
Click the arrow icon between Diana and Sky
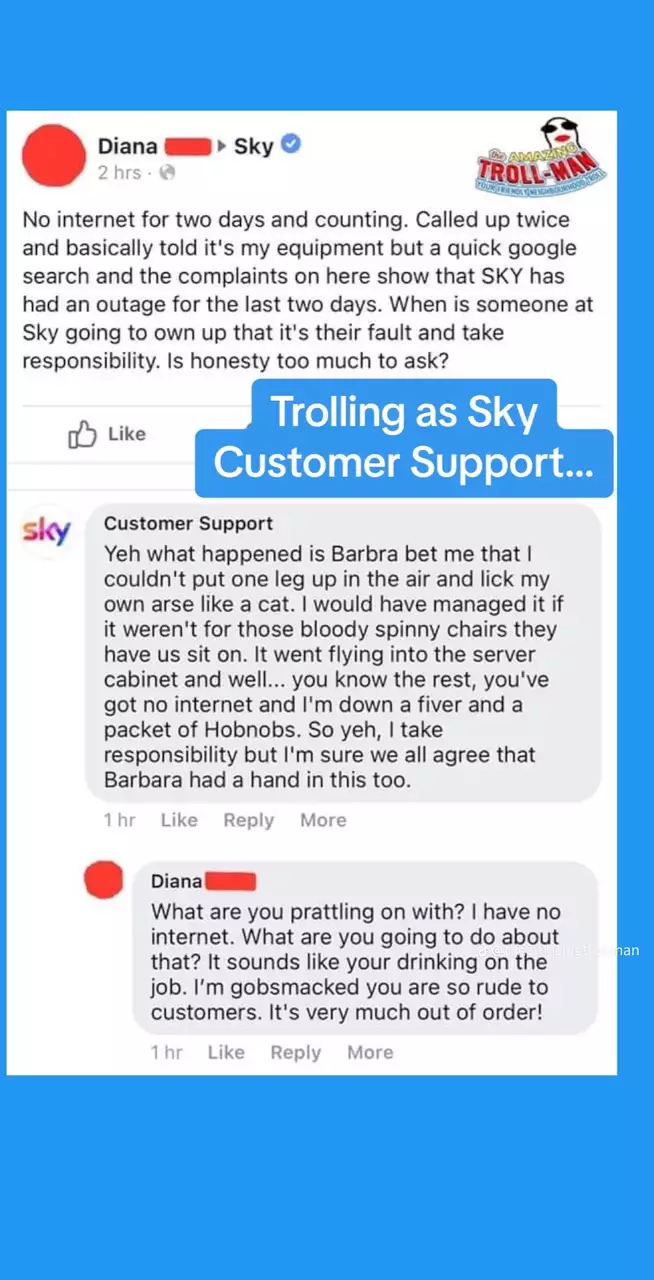(x=222, y=146)
